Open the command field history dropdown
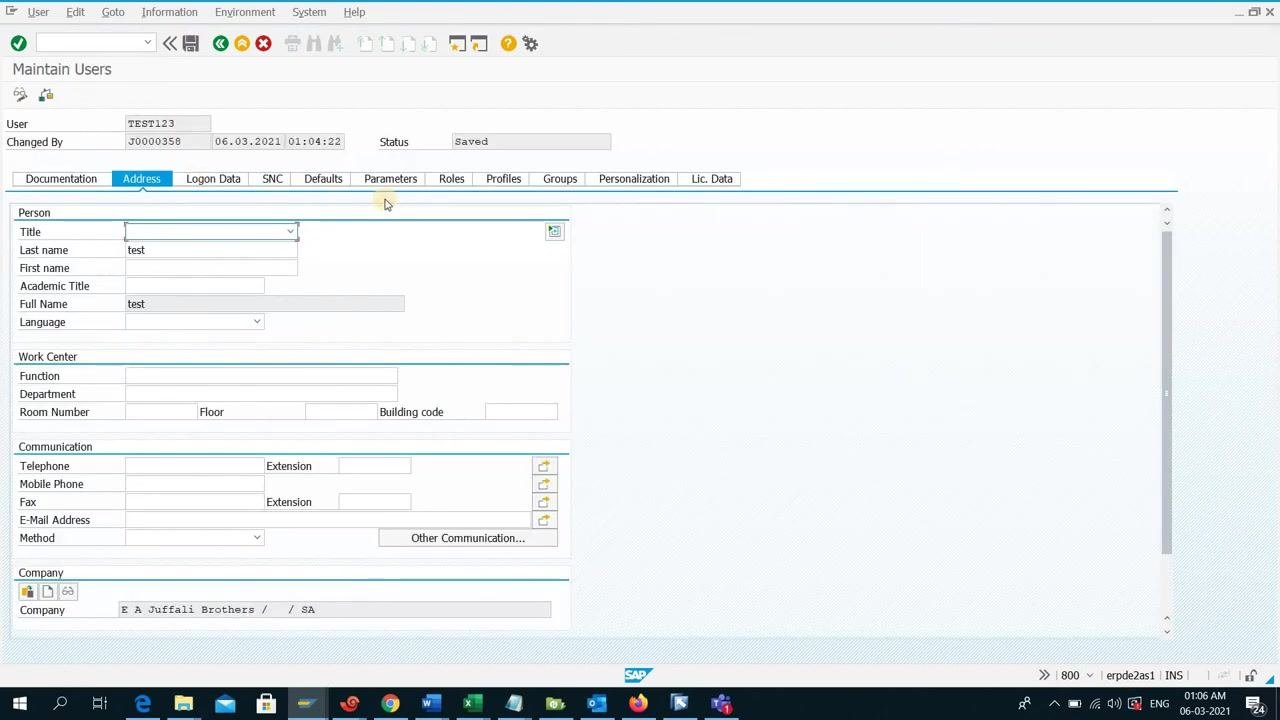This screenshot has width=1280, height=720. point(148,42)
